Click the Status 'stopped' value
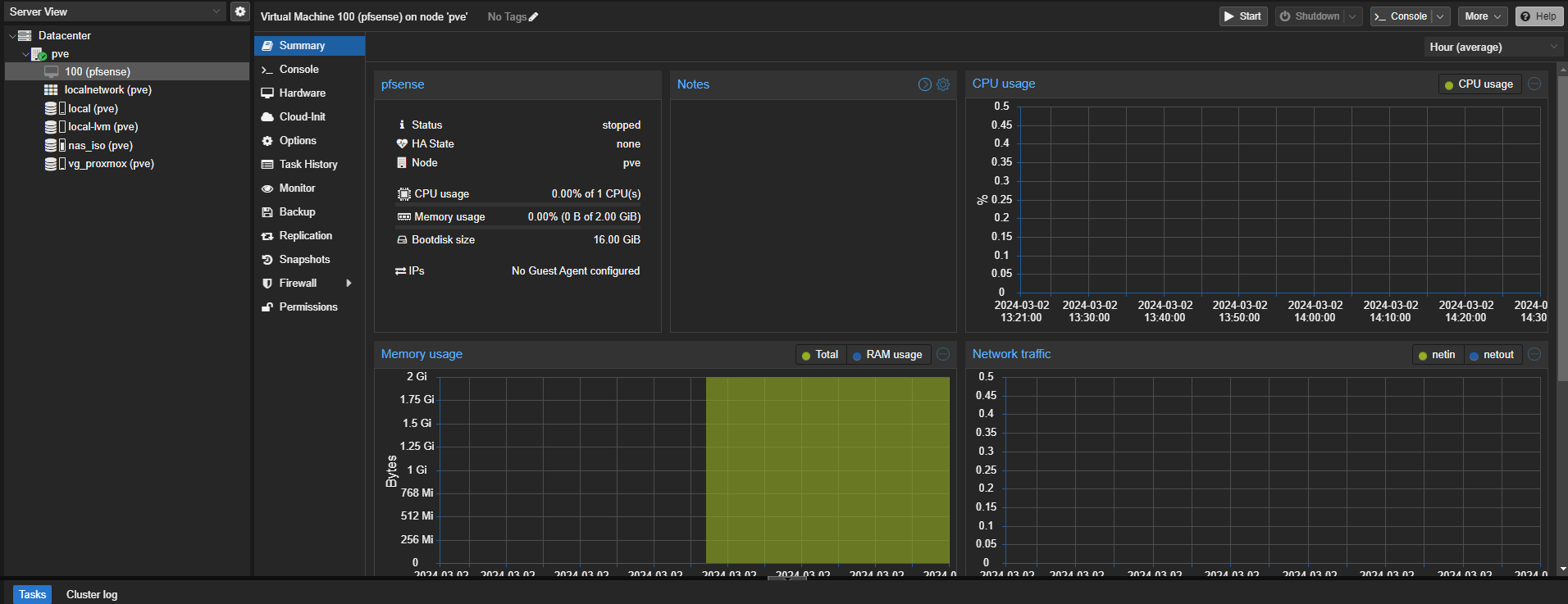 pos(622,125)
